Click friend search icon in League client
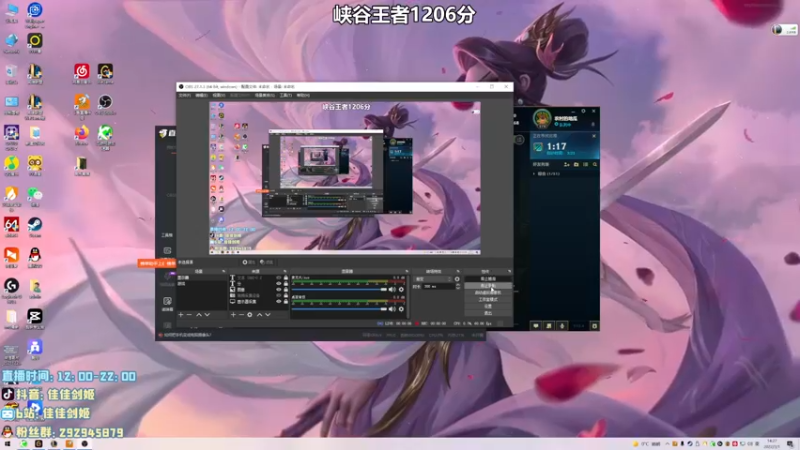 tap(595, 164)
